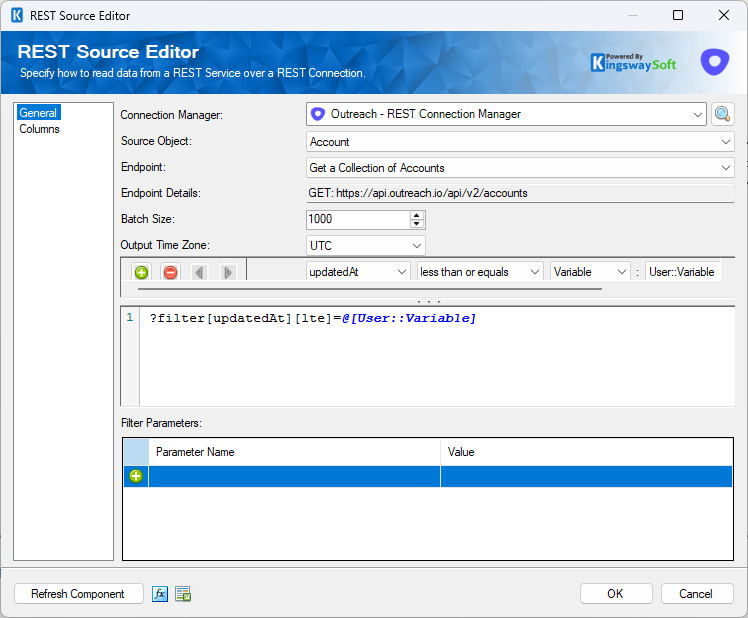Click the Connection Manager label
Screen dimensions: 748x618
(x=171, y=115)
